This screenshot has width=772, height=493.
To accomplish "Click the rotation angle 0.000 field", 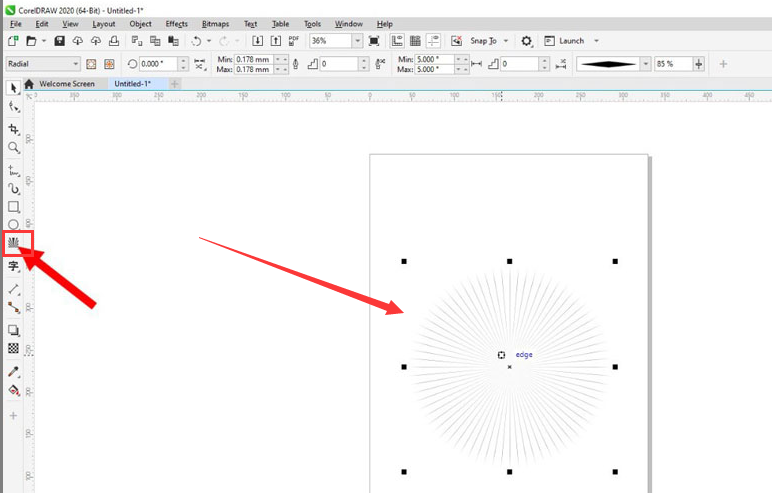I will pyautogui.click(x=158, y=64).
